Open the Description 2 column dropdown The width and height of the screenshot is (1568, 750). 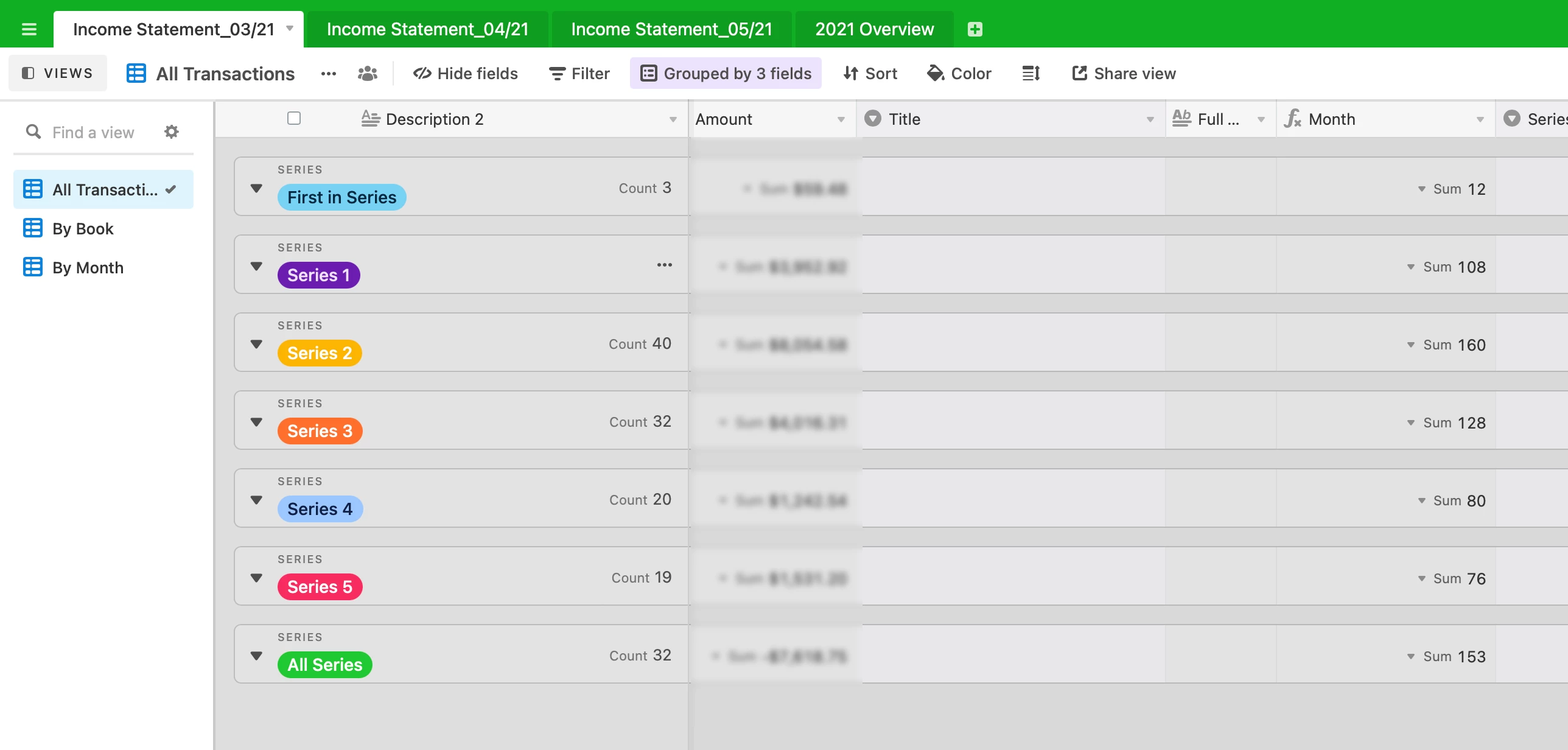tap(673, 119)
